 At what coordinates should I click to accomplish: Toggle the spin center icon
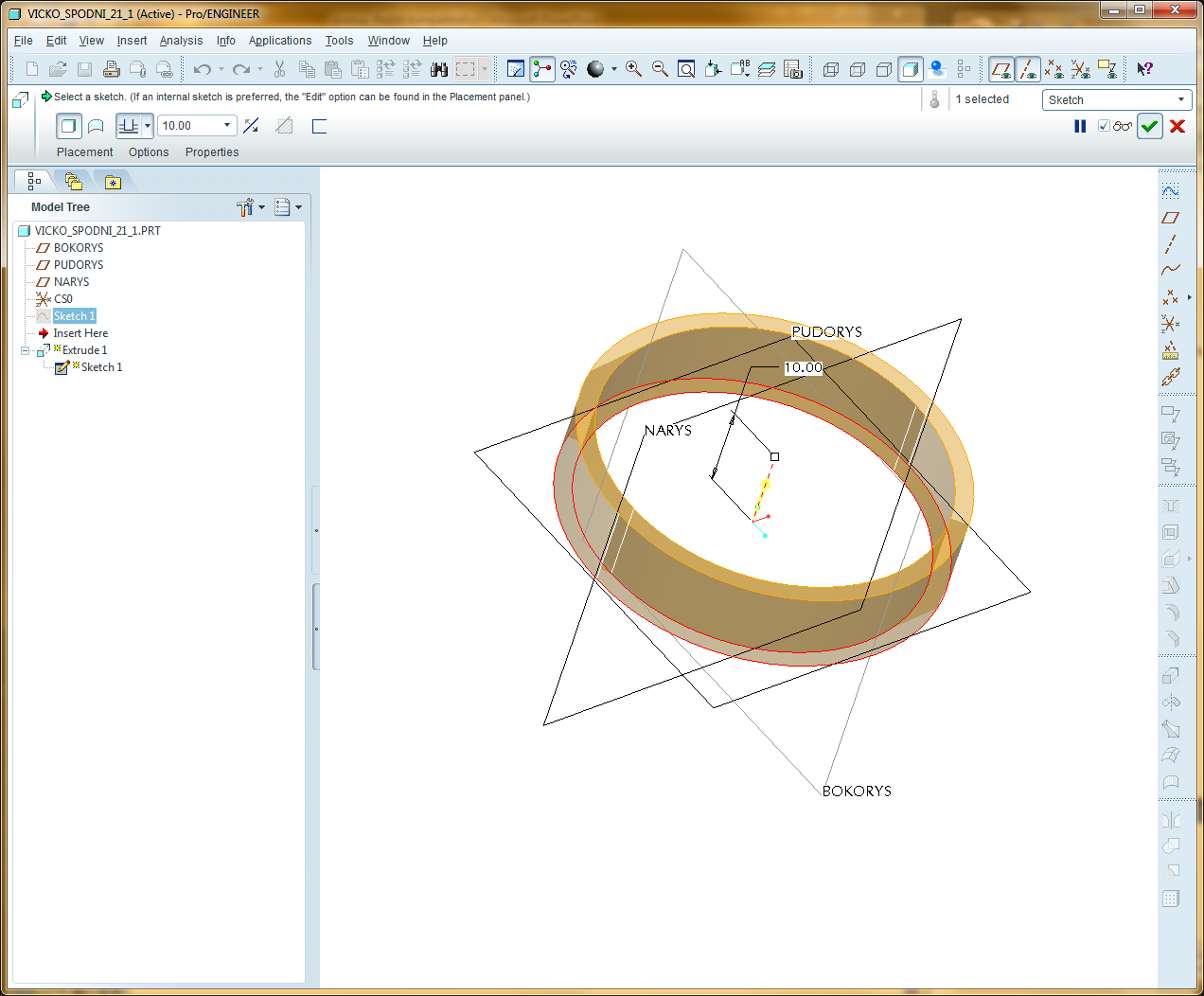(542, 69)
